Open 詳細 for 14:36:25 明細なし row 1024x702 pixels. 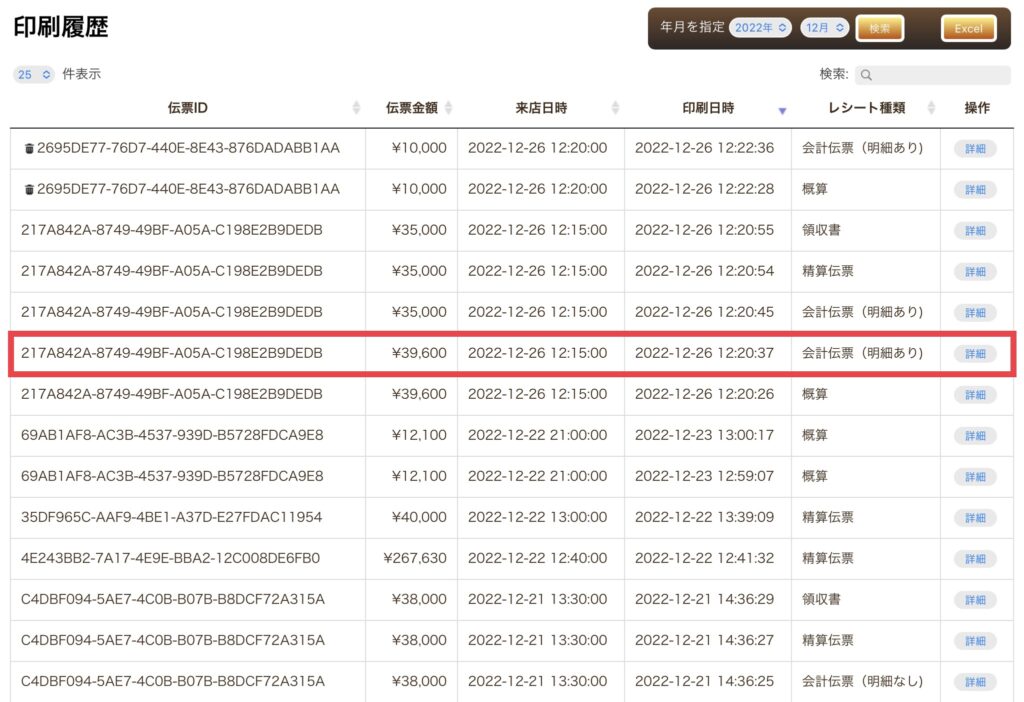(x=976, y=682)
